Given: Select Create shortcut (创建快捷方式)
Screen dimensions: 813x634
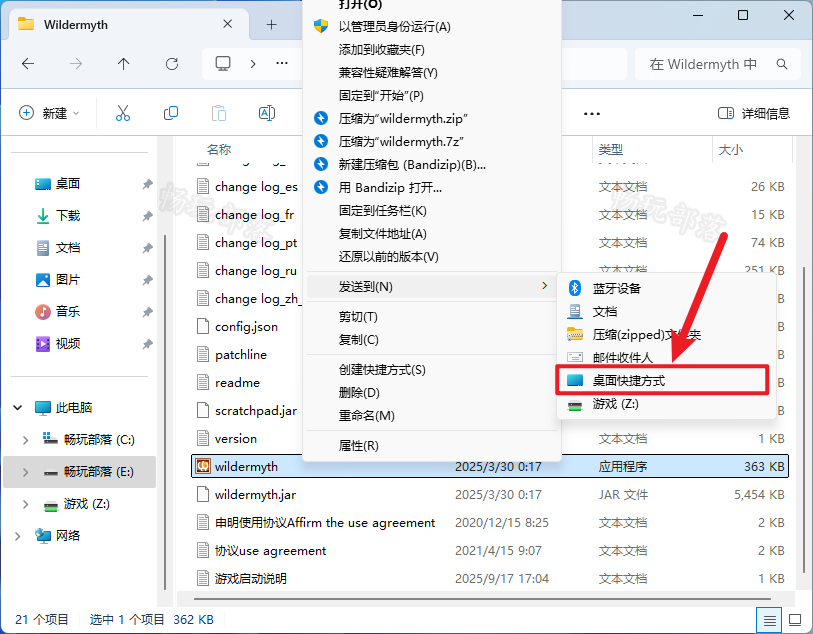Looking at the screenshot, I should click(382, 370).
